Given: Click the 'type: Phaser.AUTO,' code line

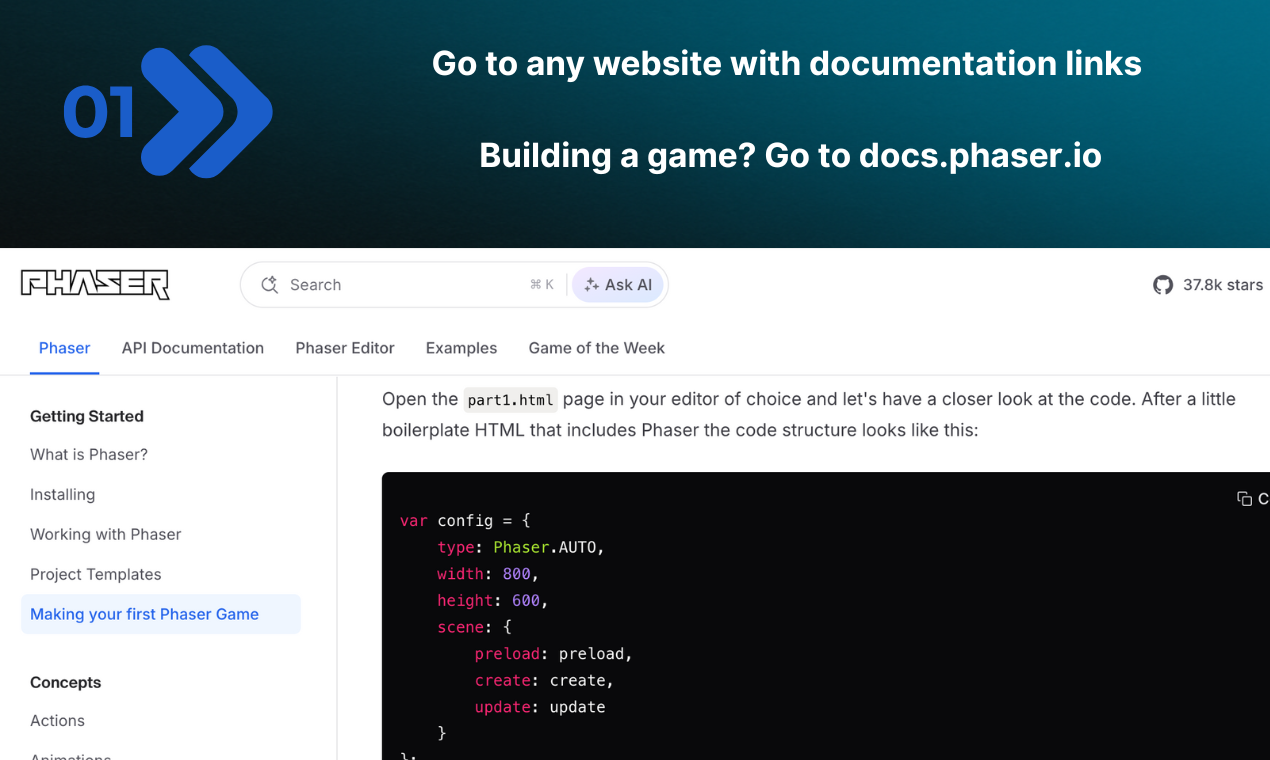Looking at the screenshot, I should [x=521, y=547].
